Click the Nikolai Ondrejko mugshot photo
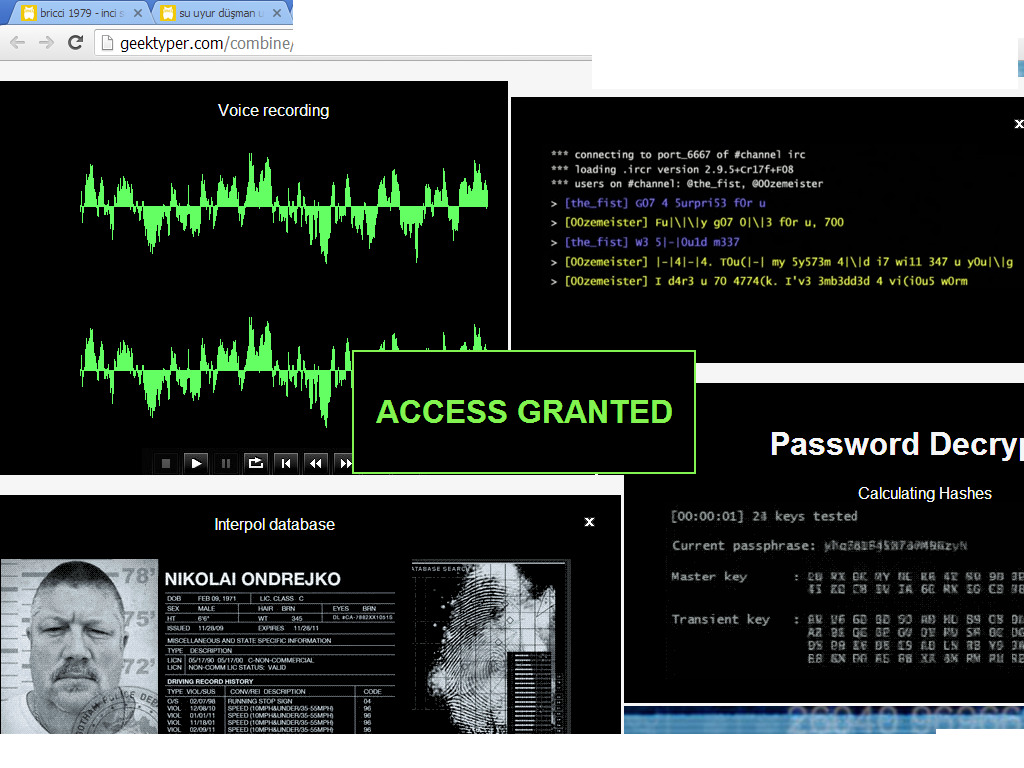The width and height of the screenshot is (1024, 768). [79, 646]
